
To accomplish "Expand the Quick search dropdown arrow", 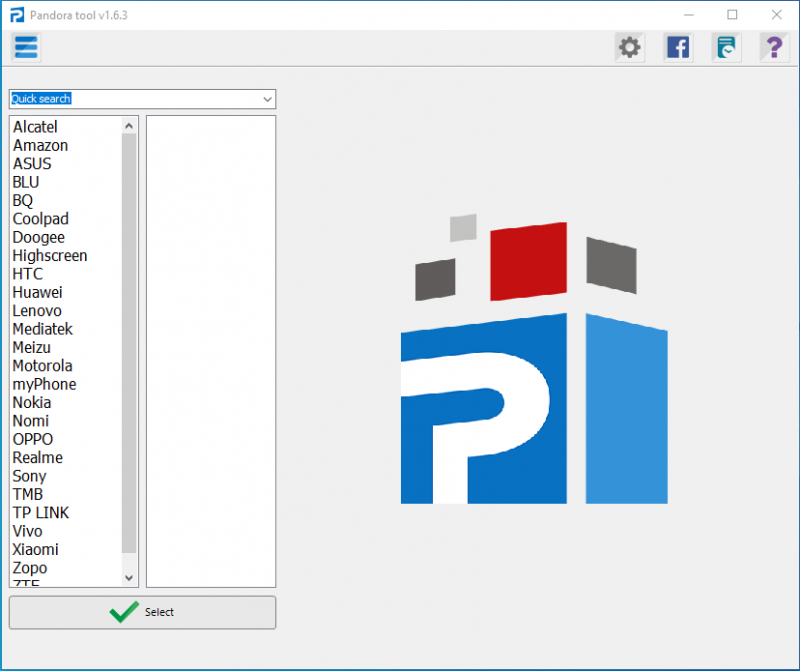I will coord(267,99).
